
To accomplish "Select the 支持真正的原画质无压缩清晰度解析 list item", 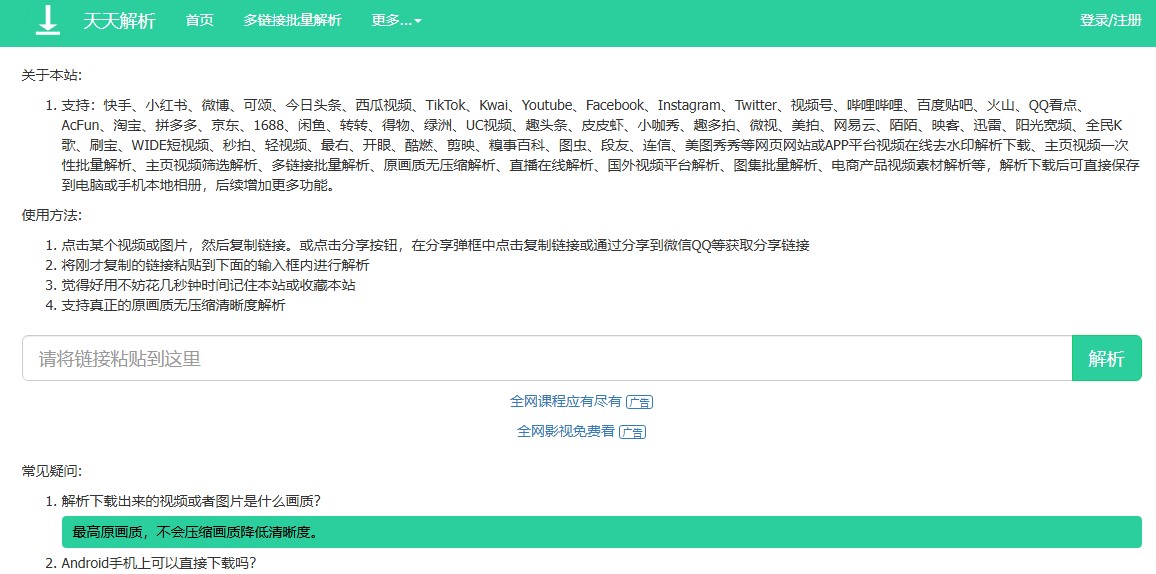I will (173, 305).
